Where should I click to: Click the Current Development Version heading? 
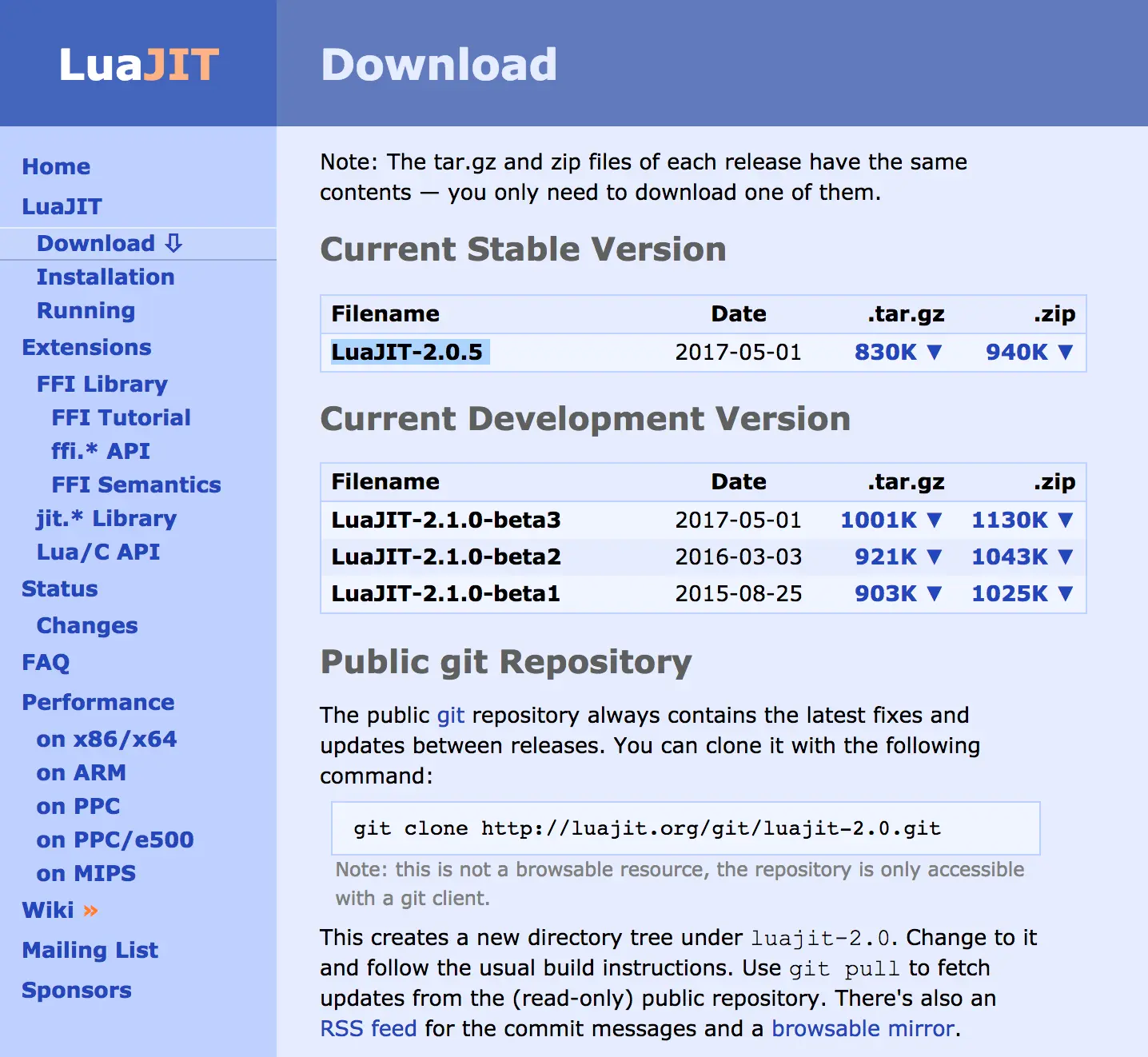pyautogui.click(x=585, y=419)
